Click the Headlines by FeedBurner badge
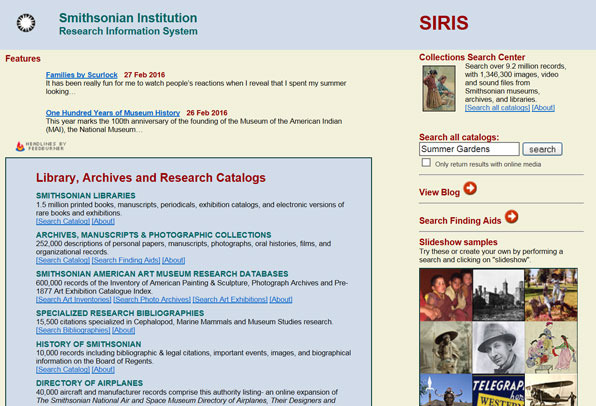 [41, 146]
